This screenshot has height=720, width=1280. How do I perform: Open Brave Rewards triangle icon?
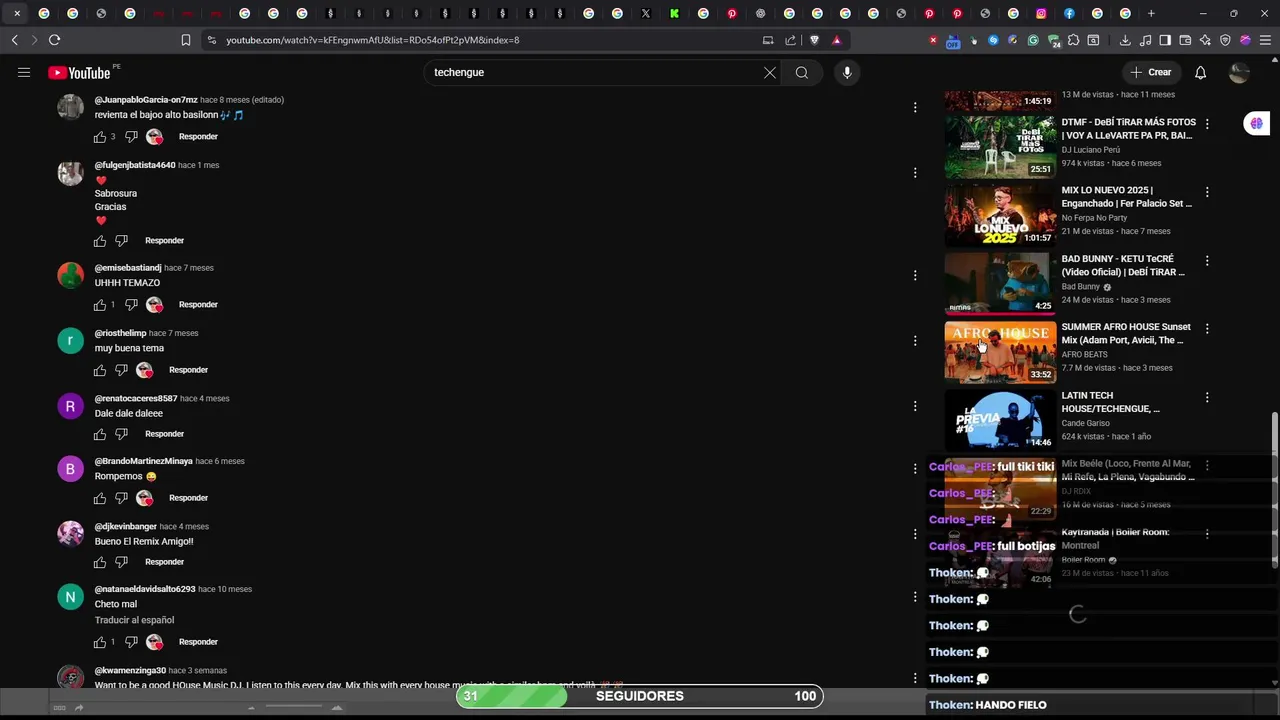click(836, 40)
